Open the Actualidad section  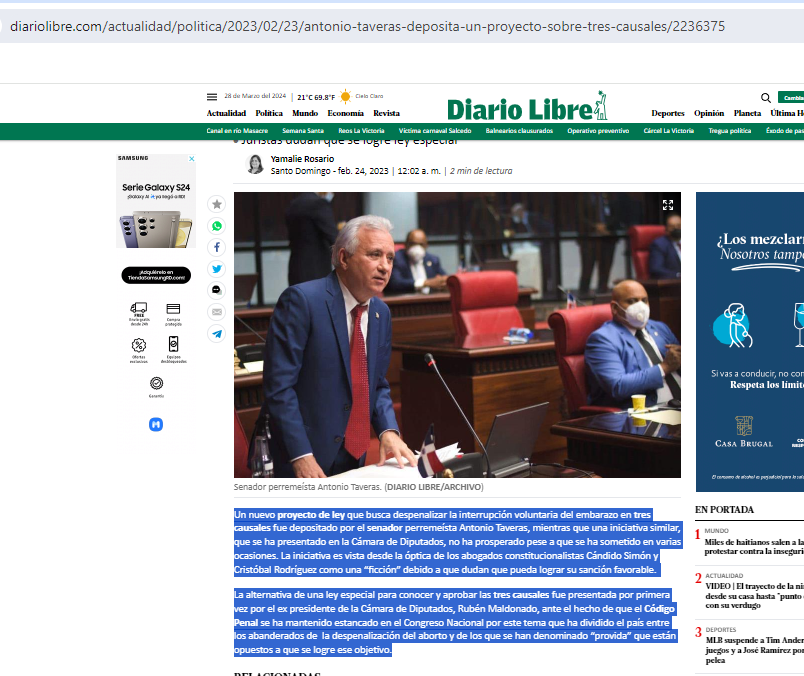click(226, 113)
